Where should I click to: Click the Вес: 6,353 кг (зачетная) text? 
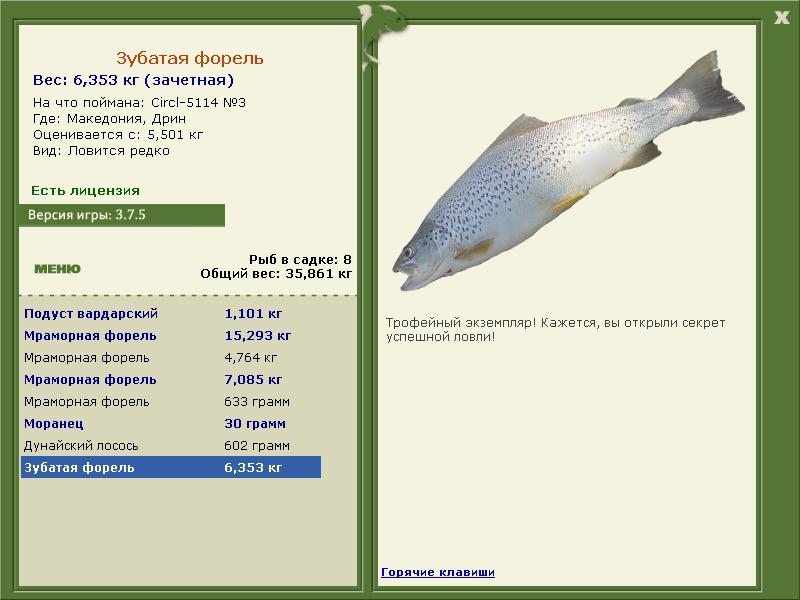click(x=133, y=80)
